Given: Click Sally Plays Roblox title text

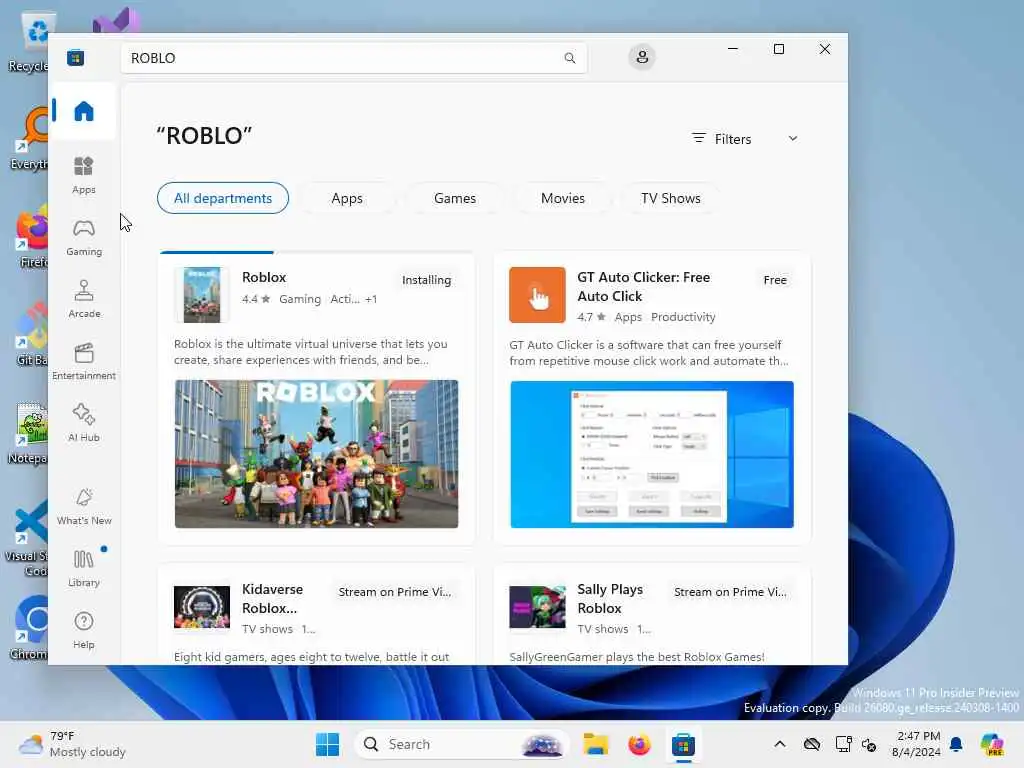Looking at the screenshot, I should click(610, 599).
